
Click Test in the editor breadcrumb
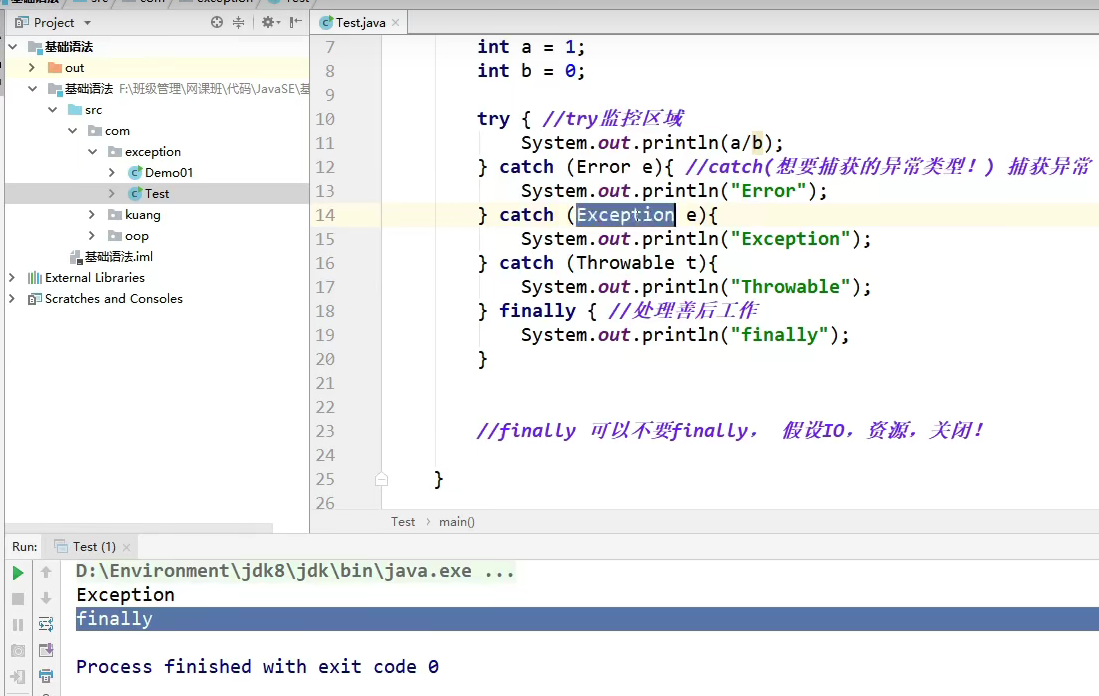[403, 521]
